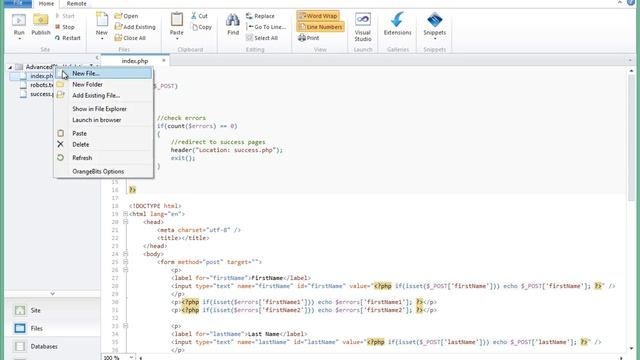Image resolution: width=640 pixels, height=360 pixels.
Task: Choose Show in File Explorer
Action: 104,109
